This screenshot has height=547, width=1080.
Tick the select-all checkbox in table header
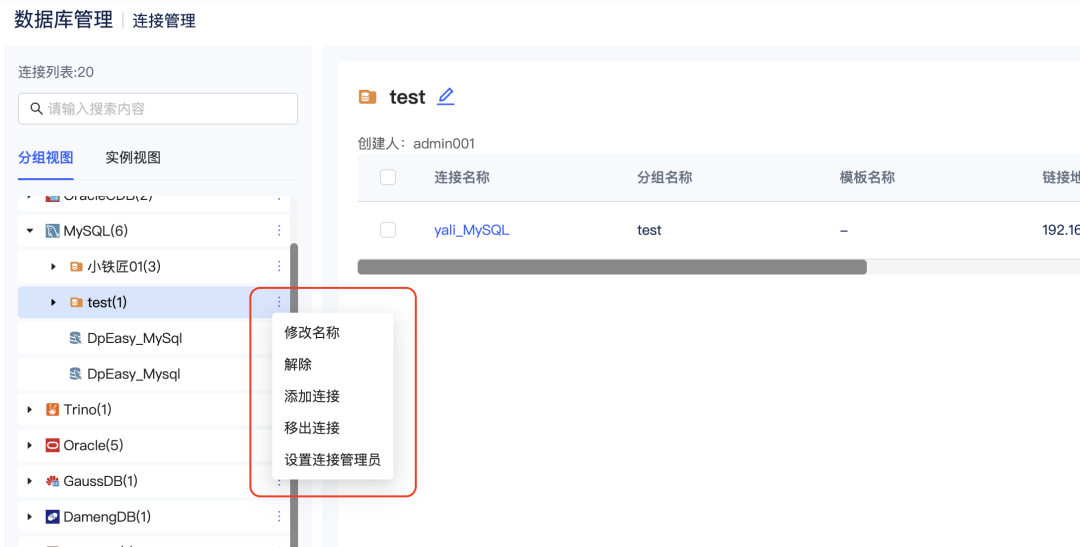click(x=388, y=178)
